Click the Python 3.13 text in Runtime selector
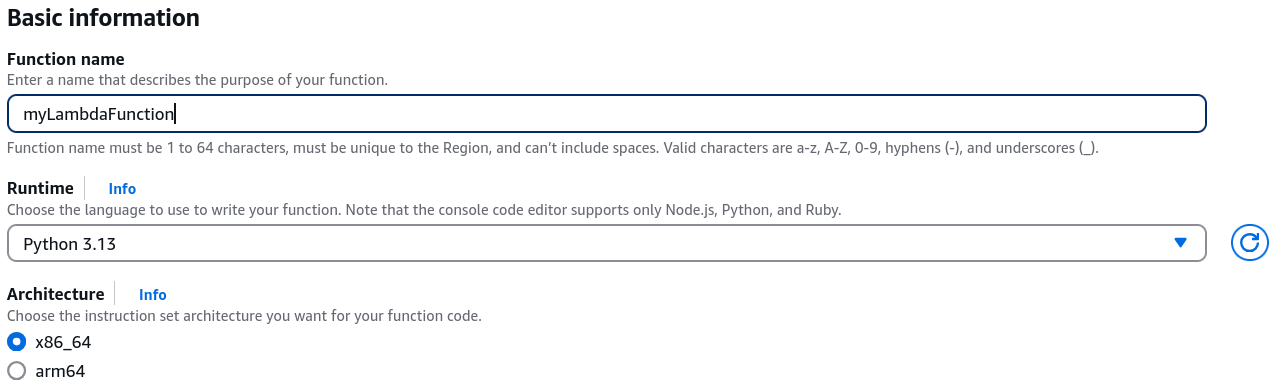This screenshot has width=1286, height=392. tap(70, 243)
